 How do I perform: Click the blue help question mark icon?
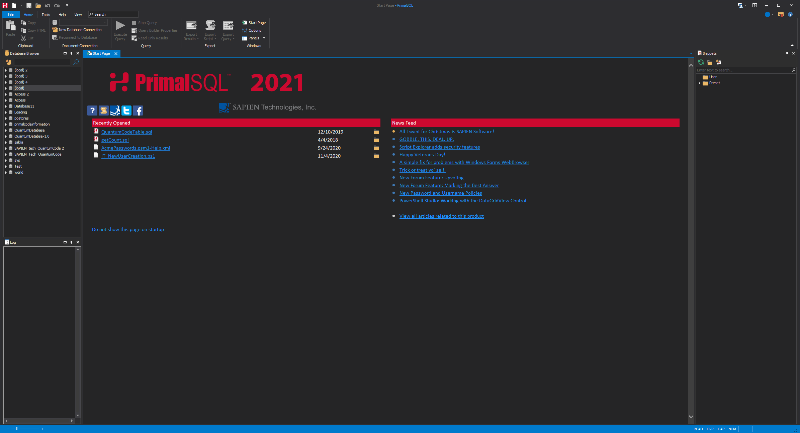point(93,110)
